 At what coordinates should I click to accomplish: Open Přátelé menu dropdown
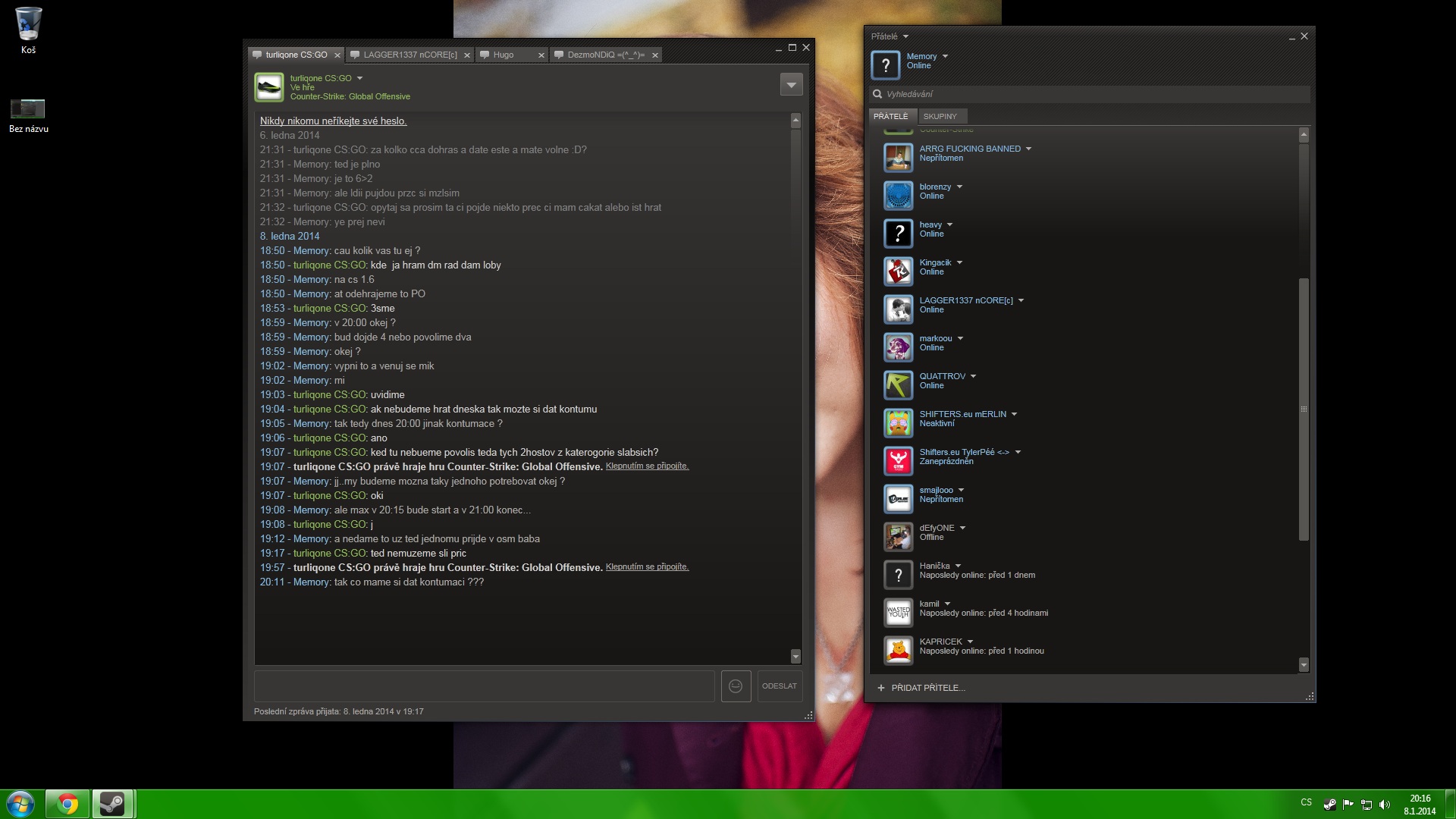(x=905, y=36)
